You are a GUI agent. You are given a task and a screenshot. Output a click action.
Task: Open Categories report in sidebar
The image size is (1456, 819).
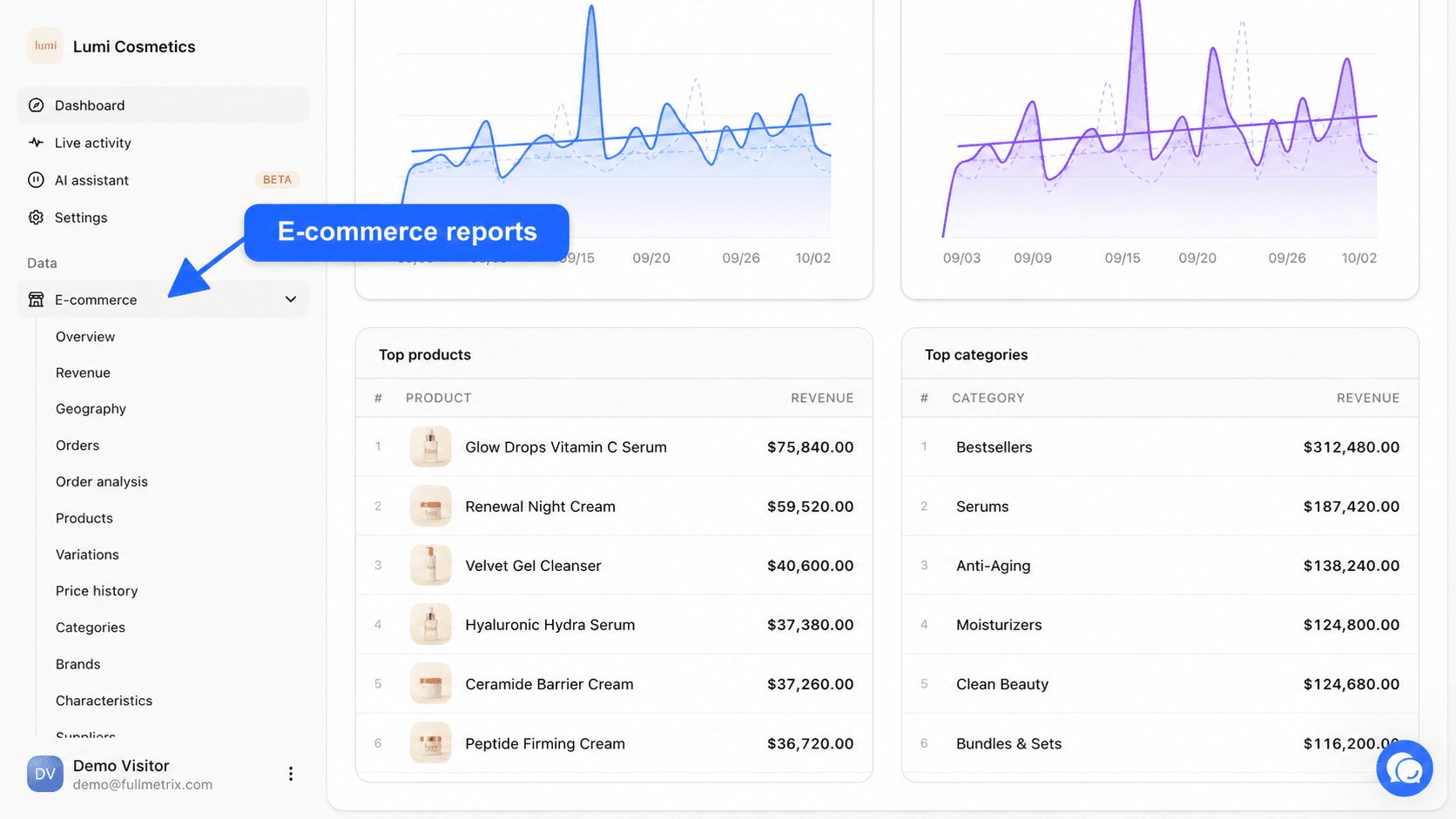(91, 628)
